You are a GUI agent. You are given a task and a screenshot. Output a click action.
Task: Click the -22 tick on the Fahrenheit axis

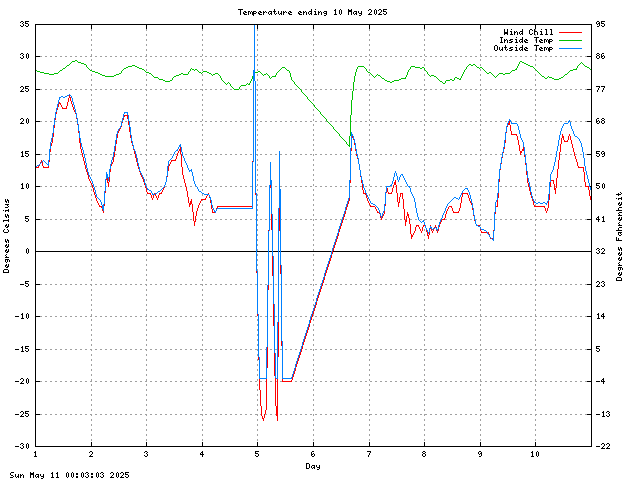pos(603,446)
